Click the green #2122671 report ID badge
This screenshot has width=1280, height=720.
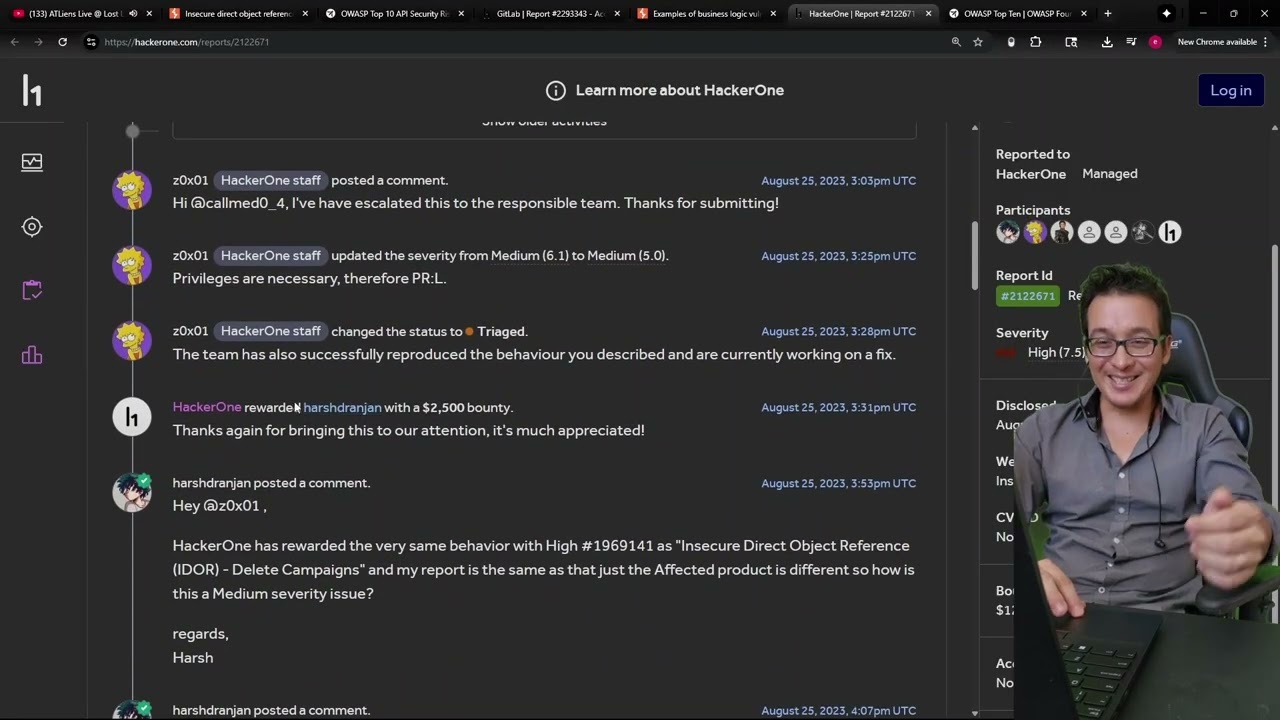click(x=1027, y=296)
